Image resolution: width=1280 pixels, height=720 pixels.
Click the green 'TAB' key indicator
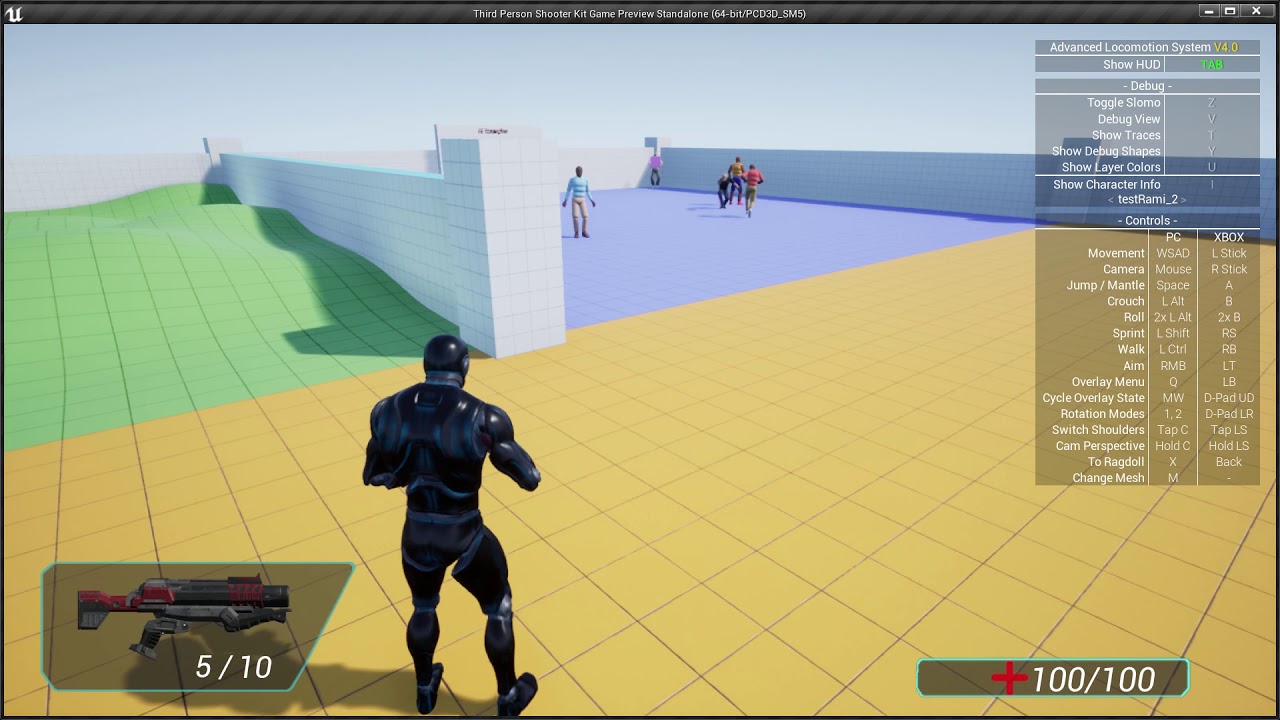[x=1211, y=65]
